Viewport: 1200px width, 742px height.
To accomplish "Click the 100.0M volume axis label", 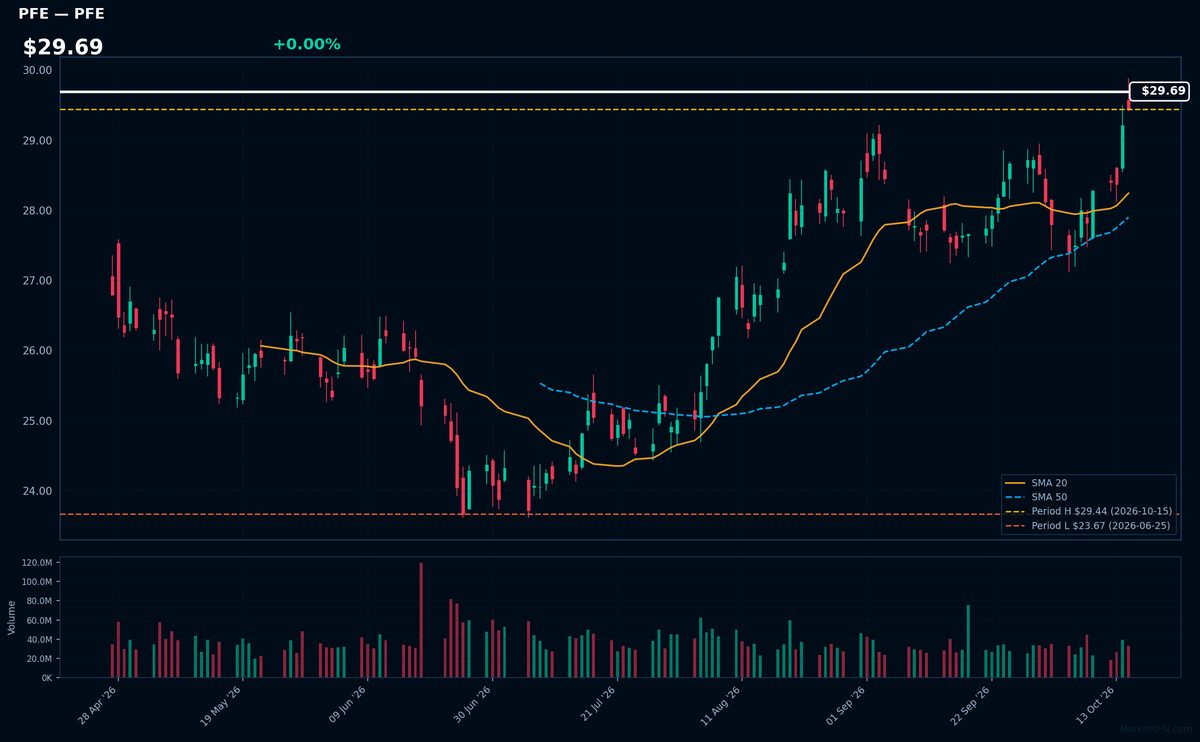I will pyautogui.click(x=35, y=582).
